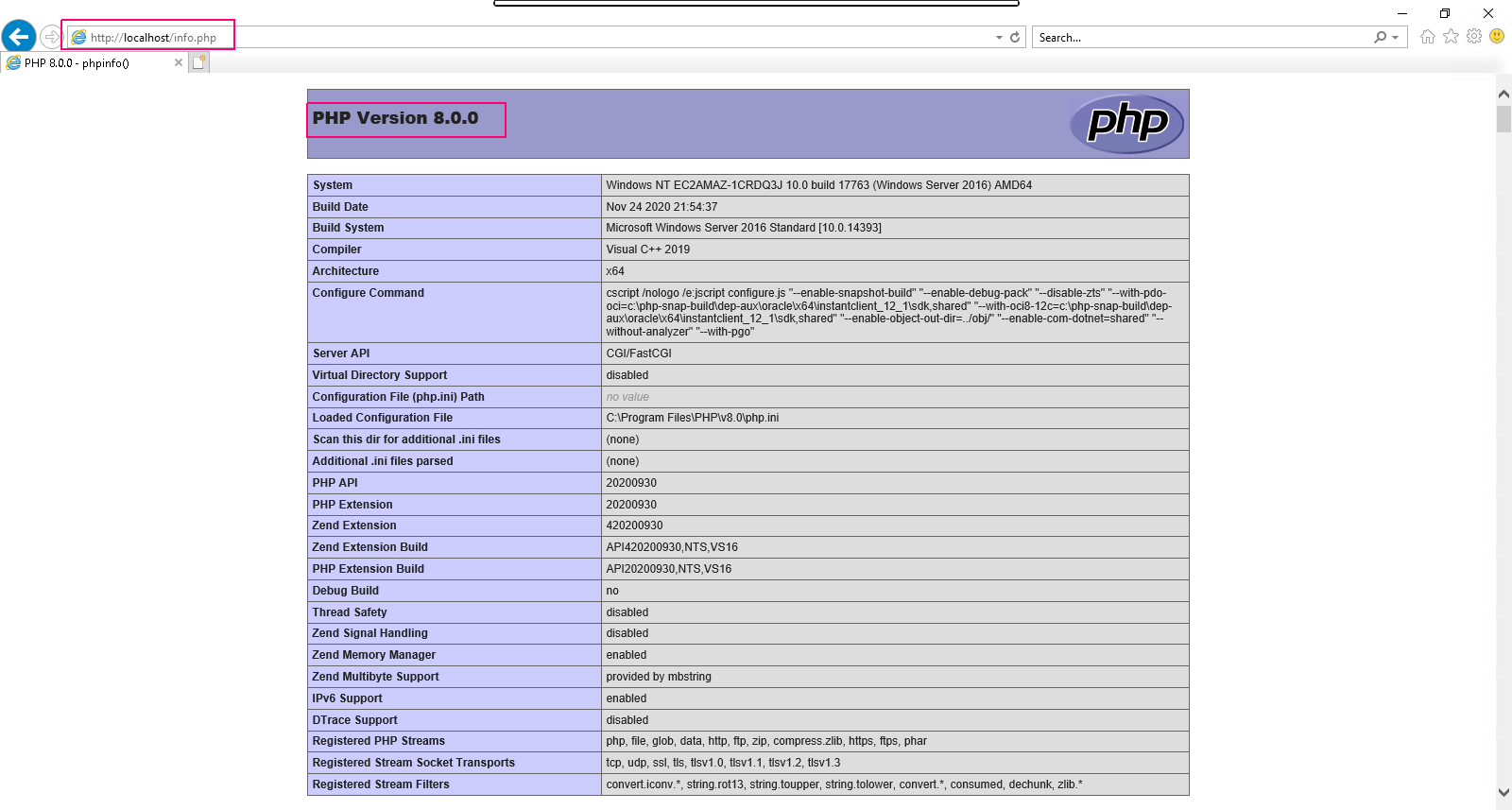Image resolution: width=1512 pixels, height=810 pixels.
Task: Click the smiley feedback icon
Action: 1497,36
